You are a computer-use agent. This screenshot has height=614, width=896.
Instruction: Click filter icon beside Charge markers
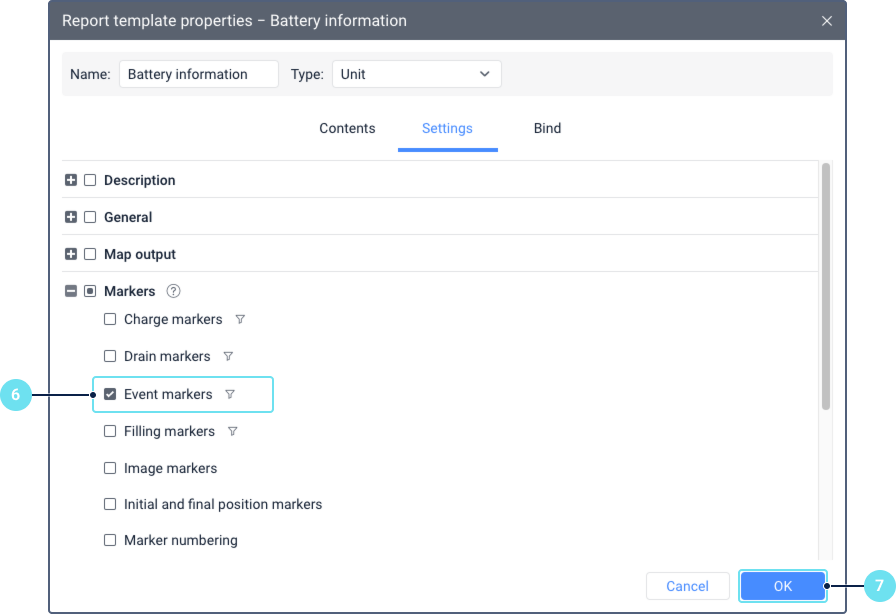pyautogui.click(x=240, y=320)
